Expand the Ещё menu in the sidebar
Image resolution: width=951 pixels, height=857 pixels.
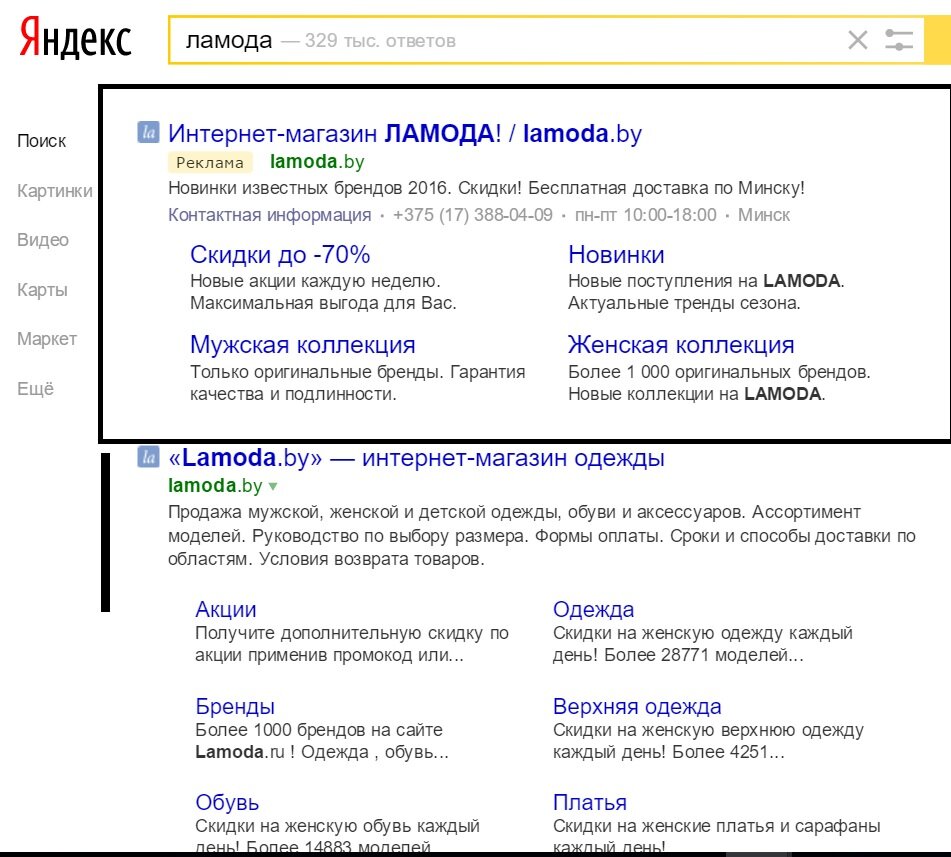click(36, 388)
